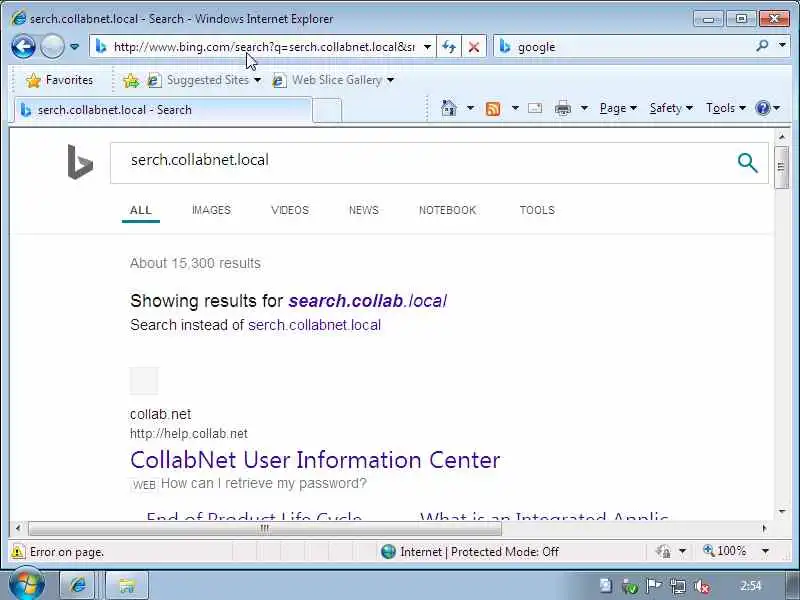
Task: Click the Forward navigation button
Action: point(52,47)
